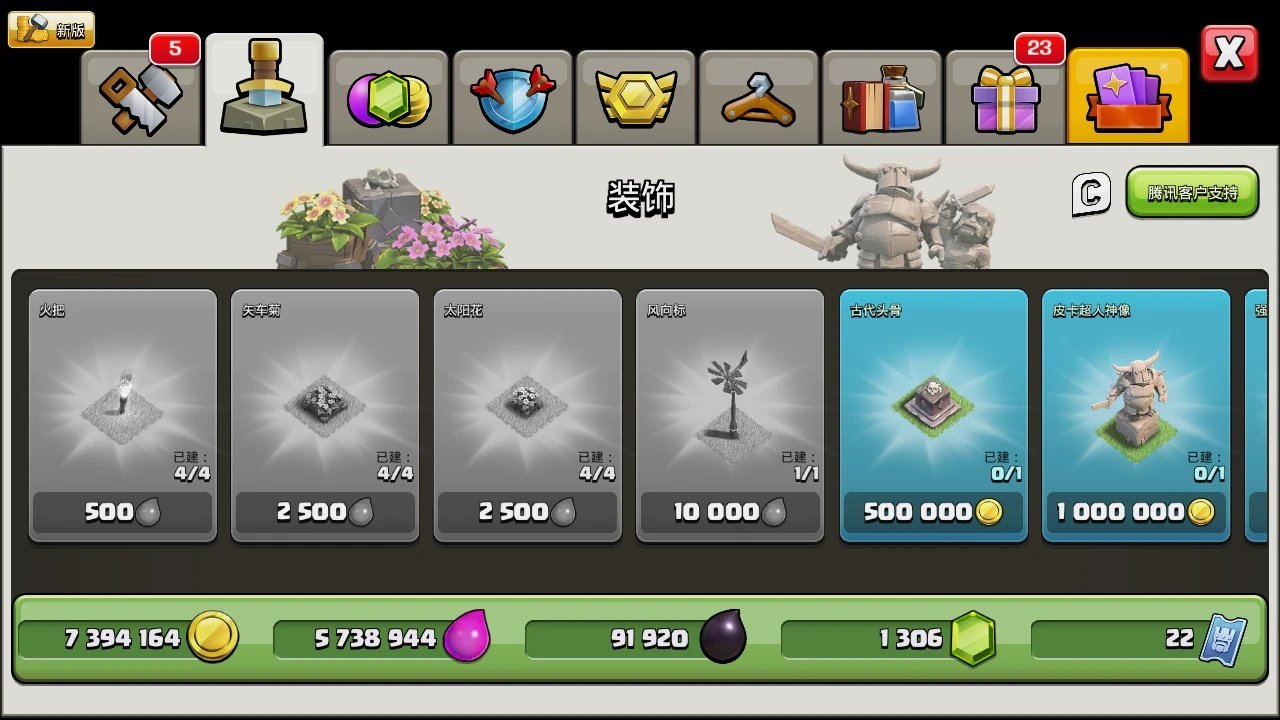Select the 皮卡超人神像 statue card
Viewport: 1280px width, 720px height.
point(1136,415)
